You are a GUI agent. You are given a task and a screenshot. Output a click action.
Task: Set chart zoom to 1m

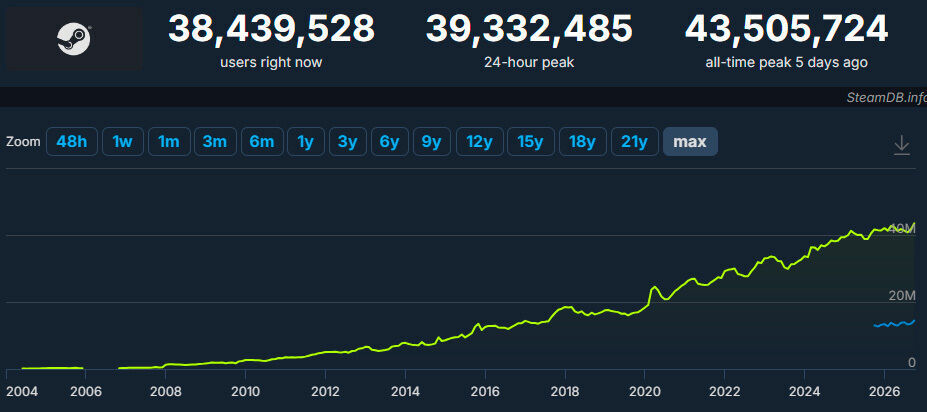[x=169, y=142]
